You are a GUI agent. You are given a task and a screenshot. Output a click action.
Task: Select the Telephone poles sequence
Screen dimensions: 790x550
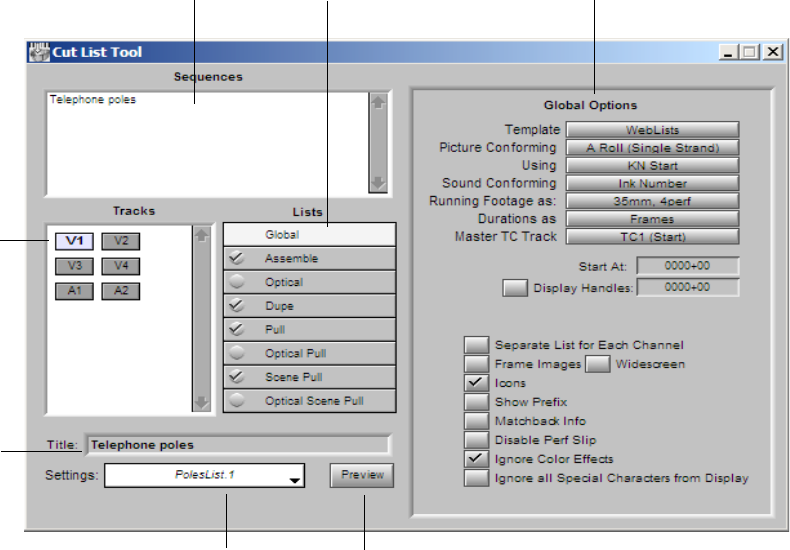(x=93, y=100)
